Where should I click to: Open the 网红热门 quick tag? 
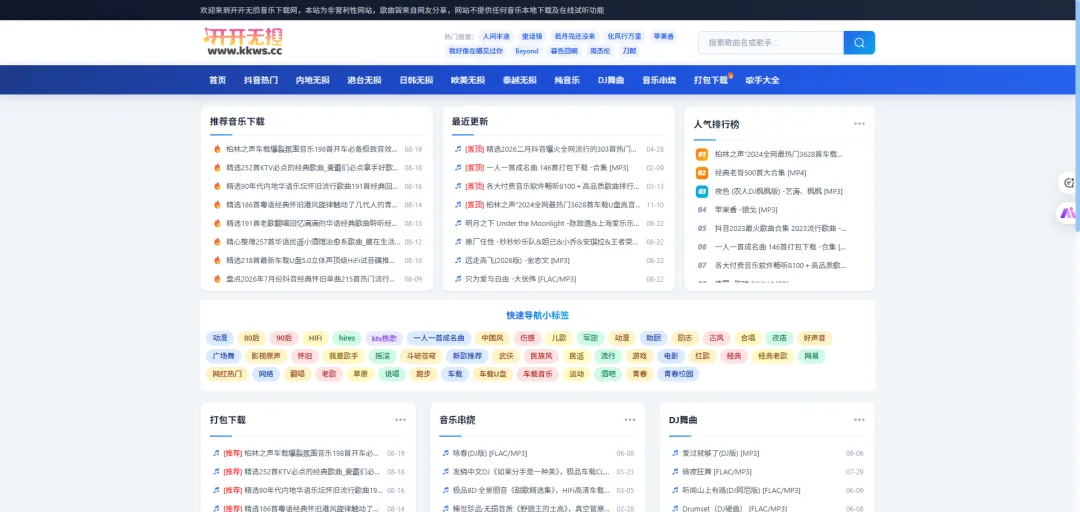point(227,374)
